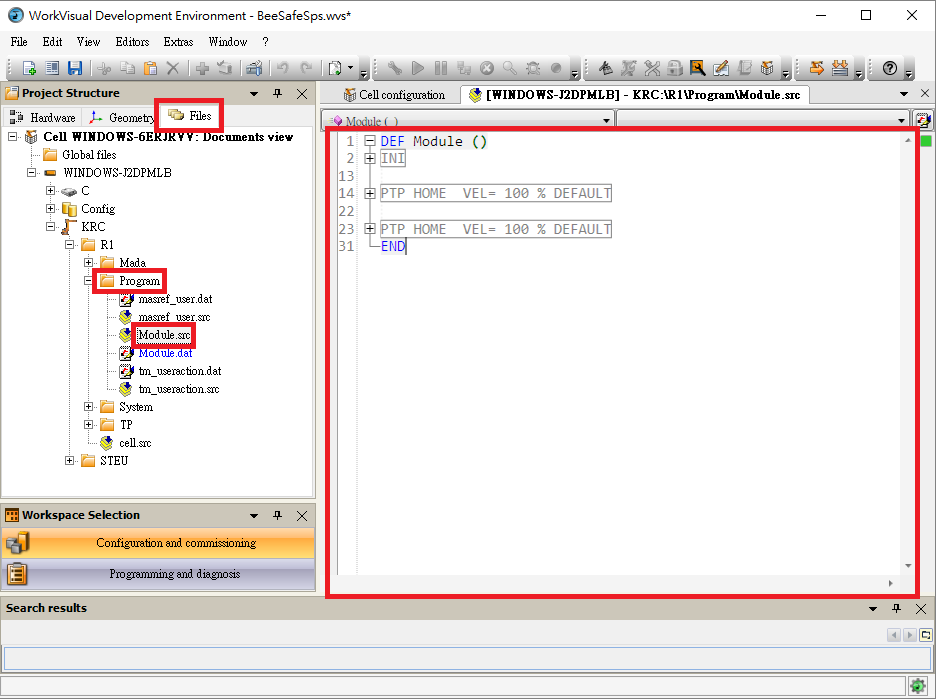936x699 pixels.
Task: Click the orange wrench diagnosis icon
Action: pos(697,68)
